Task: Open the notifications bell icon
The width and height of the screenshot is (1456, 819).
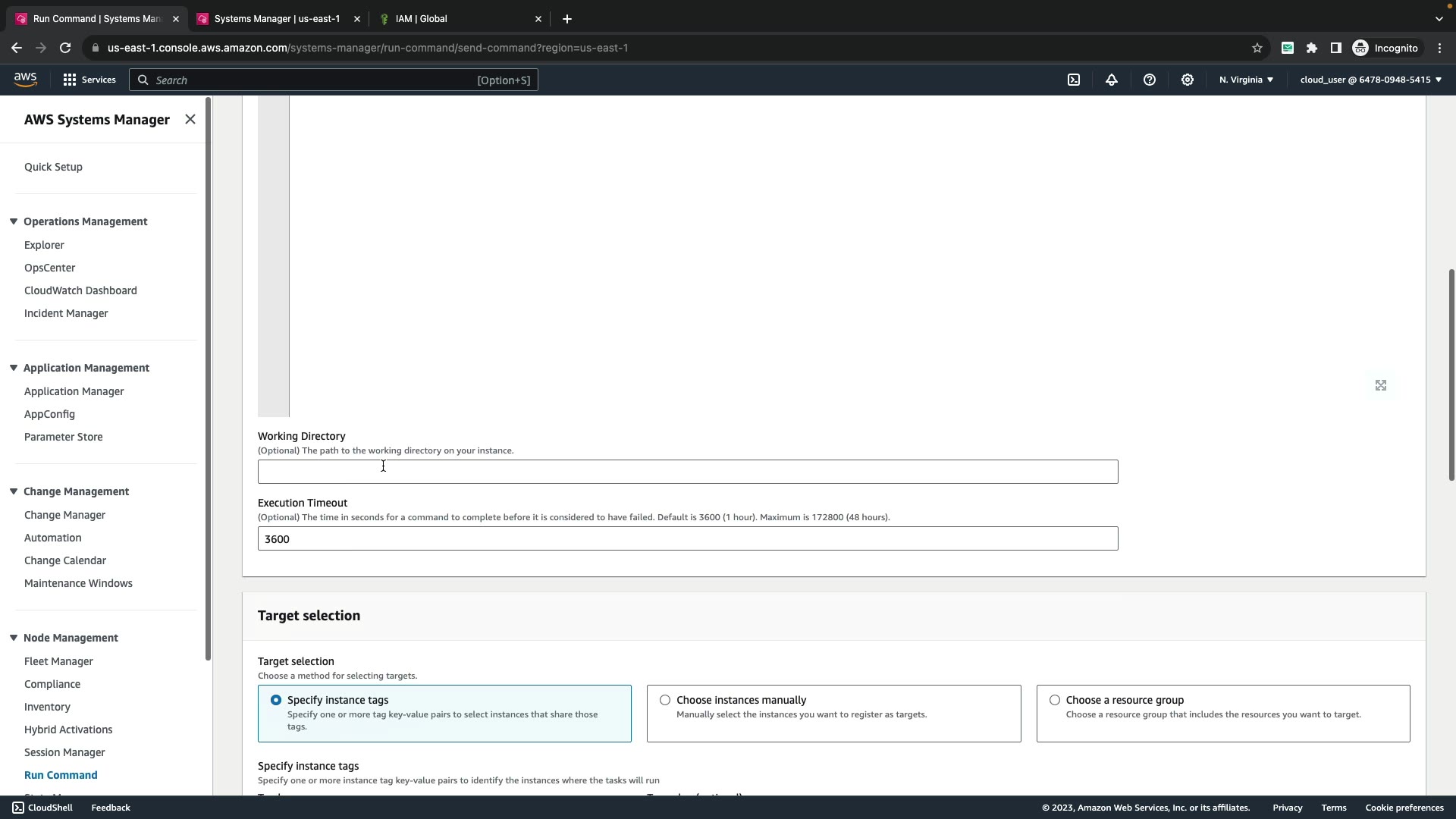Action: click(x=1112, y=80)
